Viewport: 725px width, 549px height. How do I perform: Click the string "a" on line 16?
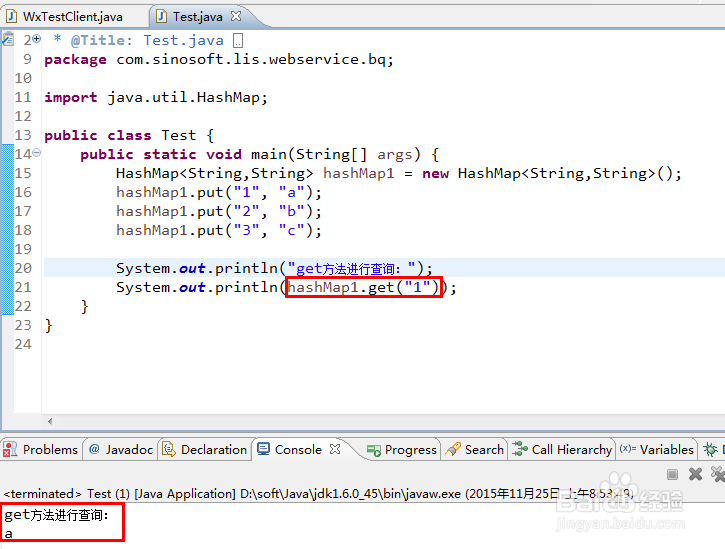tap(291, 192)
